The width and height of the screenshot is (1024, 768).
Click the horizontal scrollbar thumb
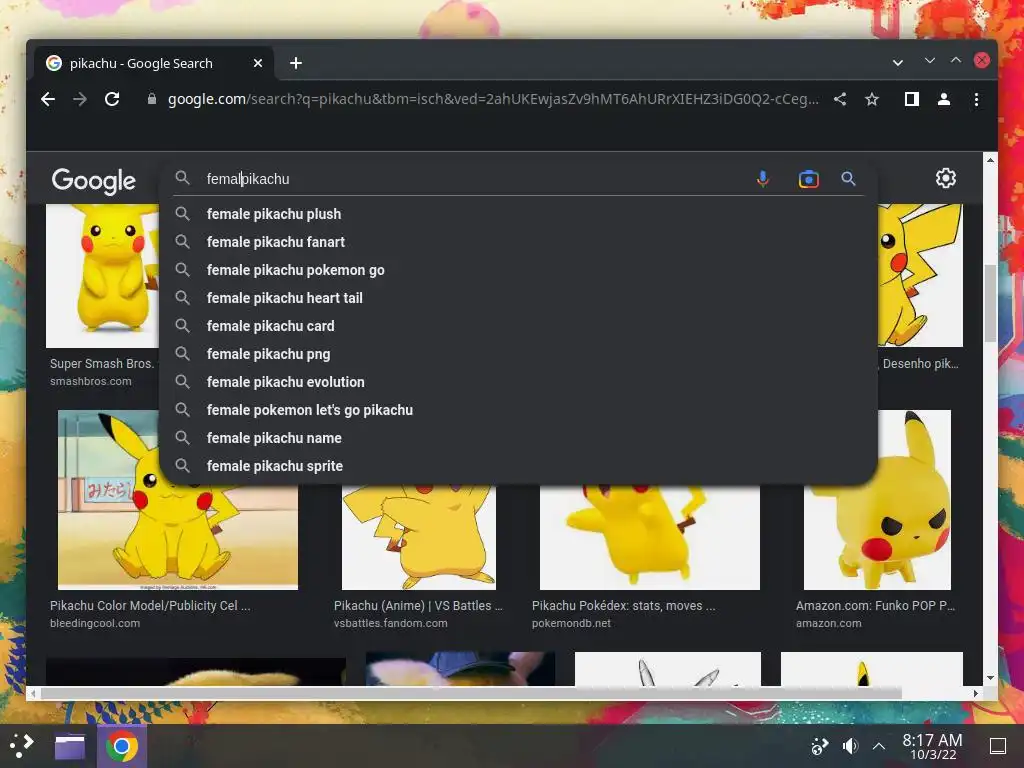(471, 693)
